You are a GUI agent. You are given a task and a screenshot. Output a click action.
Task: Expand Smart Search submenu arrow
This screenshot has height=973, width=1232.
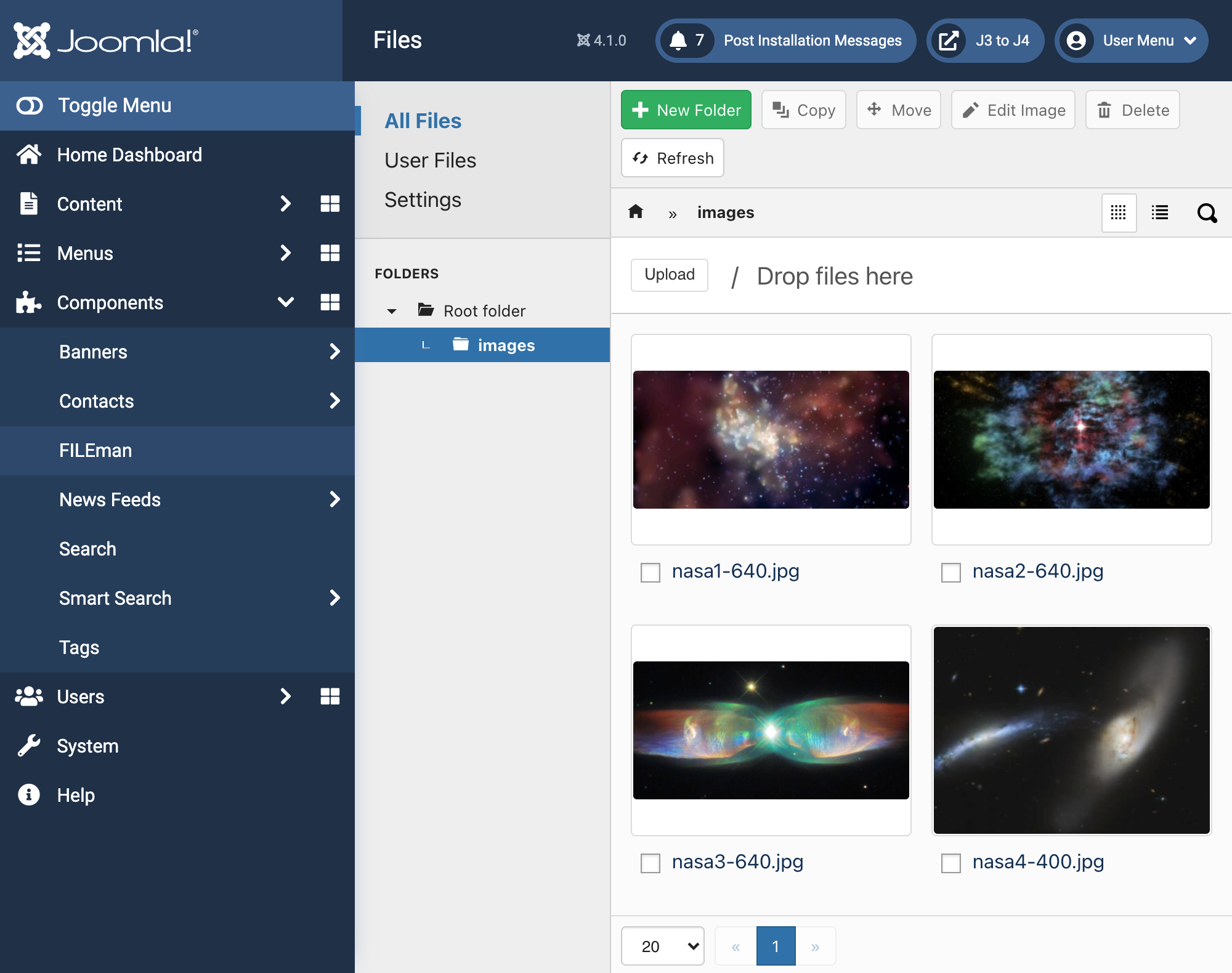pos(334,598)
